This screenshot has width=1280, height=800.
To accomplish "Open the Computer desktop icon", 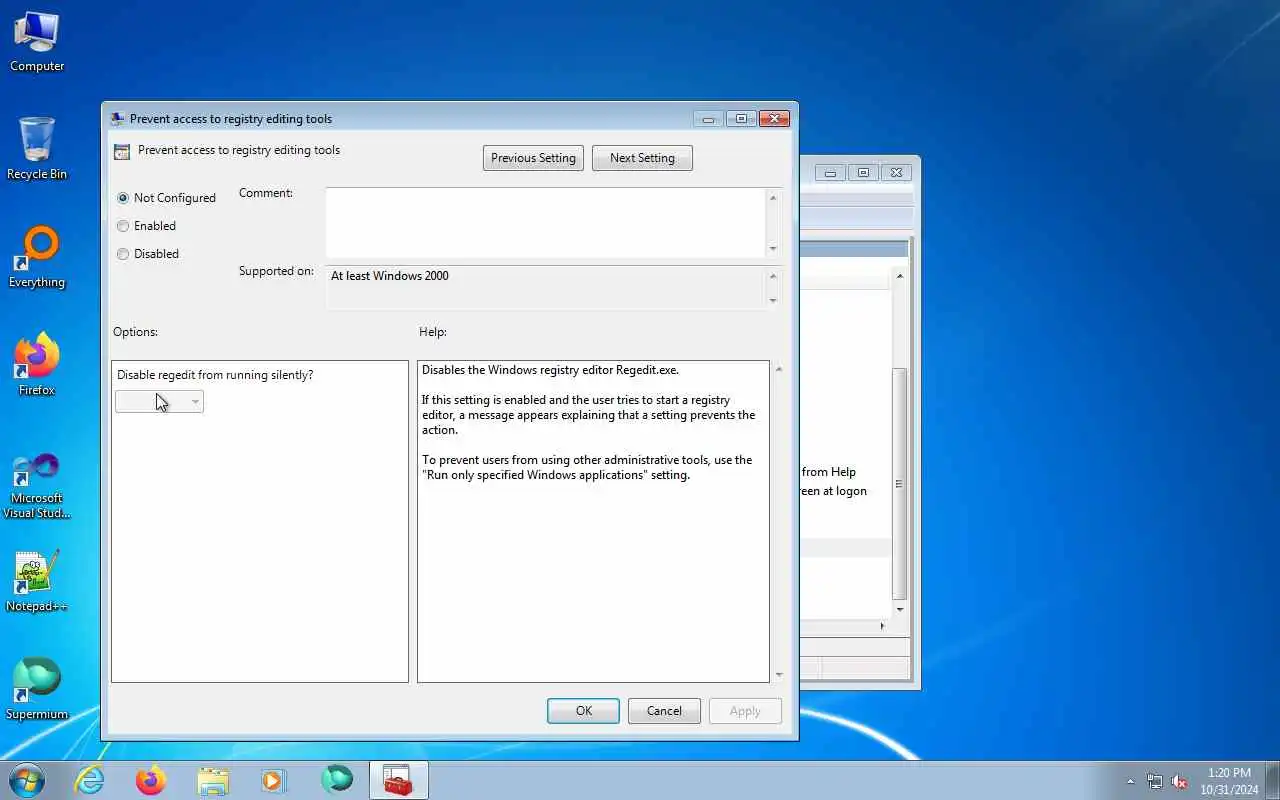I will coord(37,42).
